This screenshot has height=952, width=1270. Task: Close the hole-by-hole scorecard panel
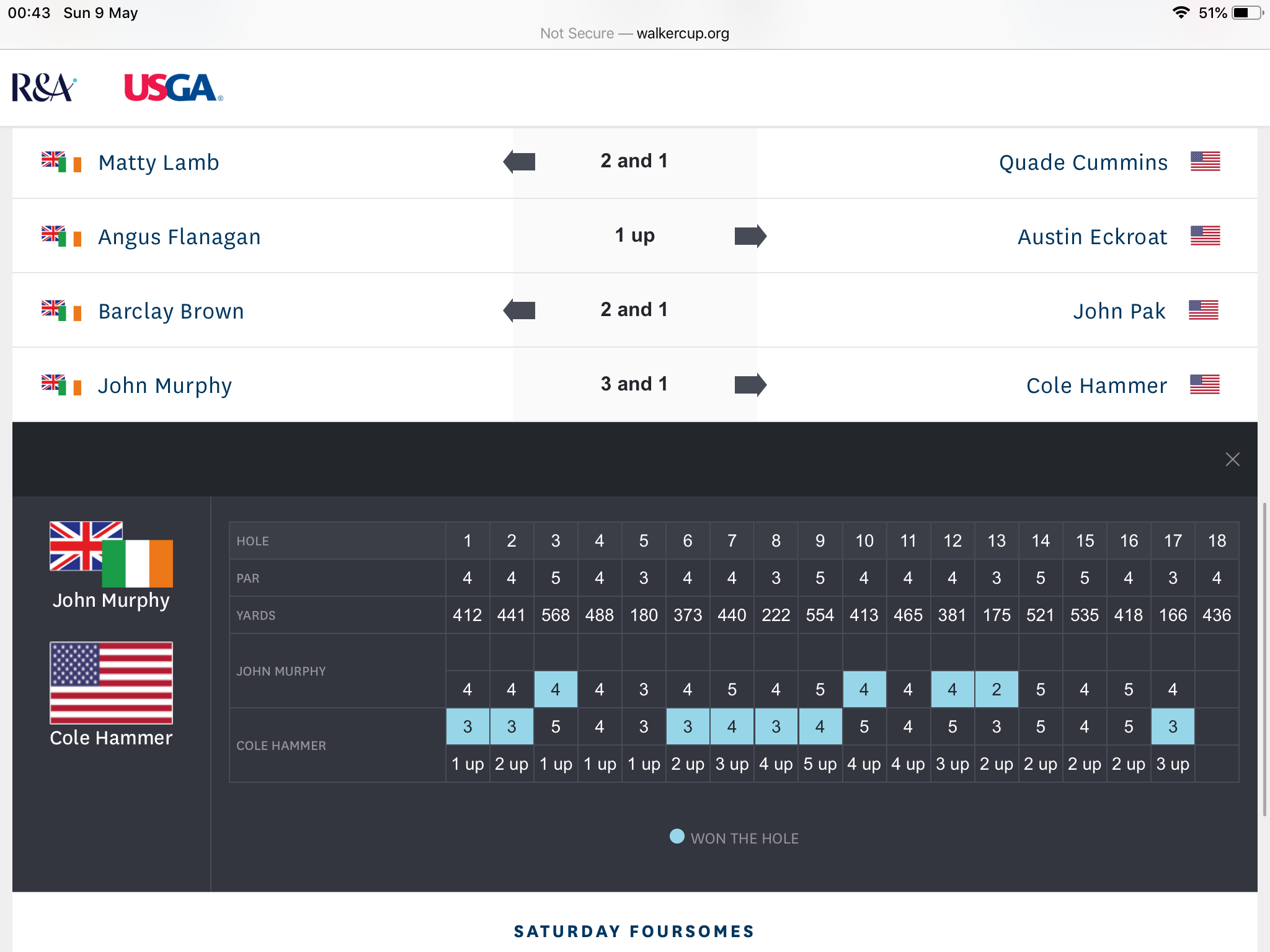(x=1232, y=459)
